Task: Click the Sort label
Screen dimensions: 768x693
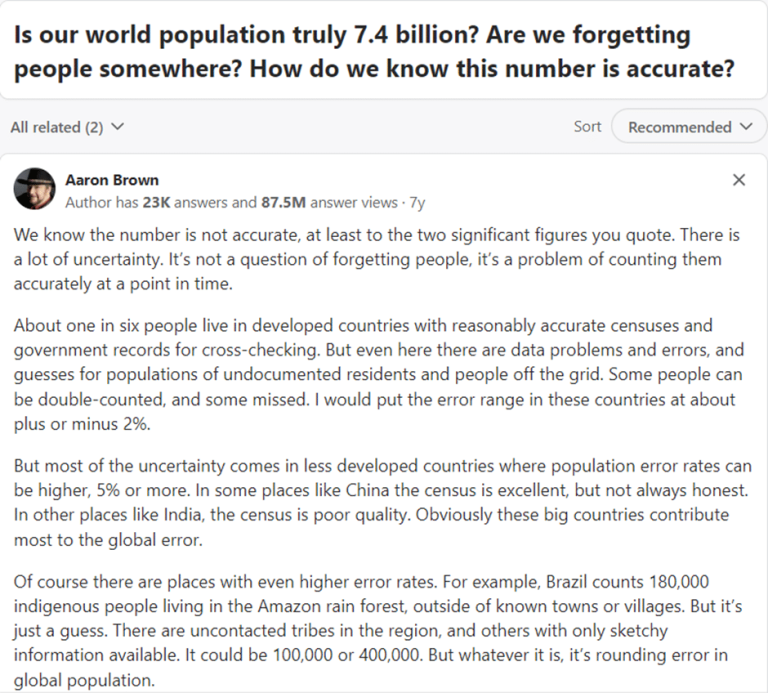Action: point(587,126)
